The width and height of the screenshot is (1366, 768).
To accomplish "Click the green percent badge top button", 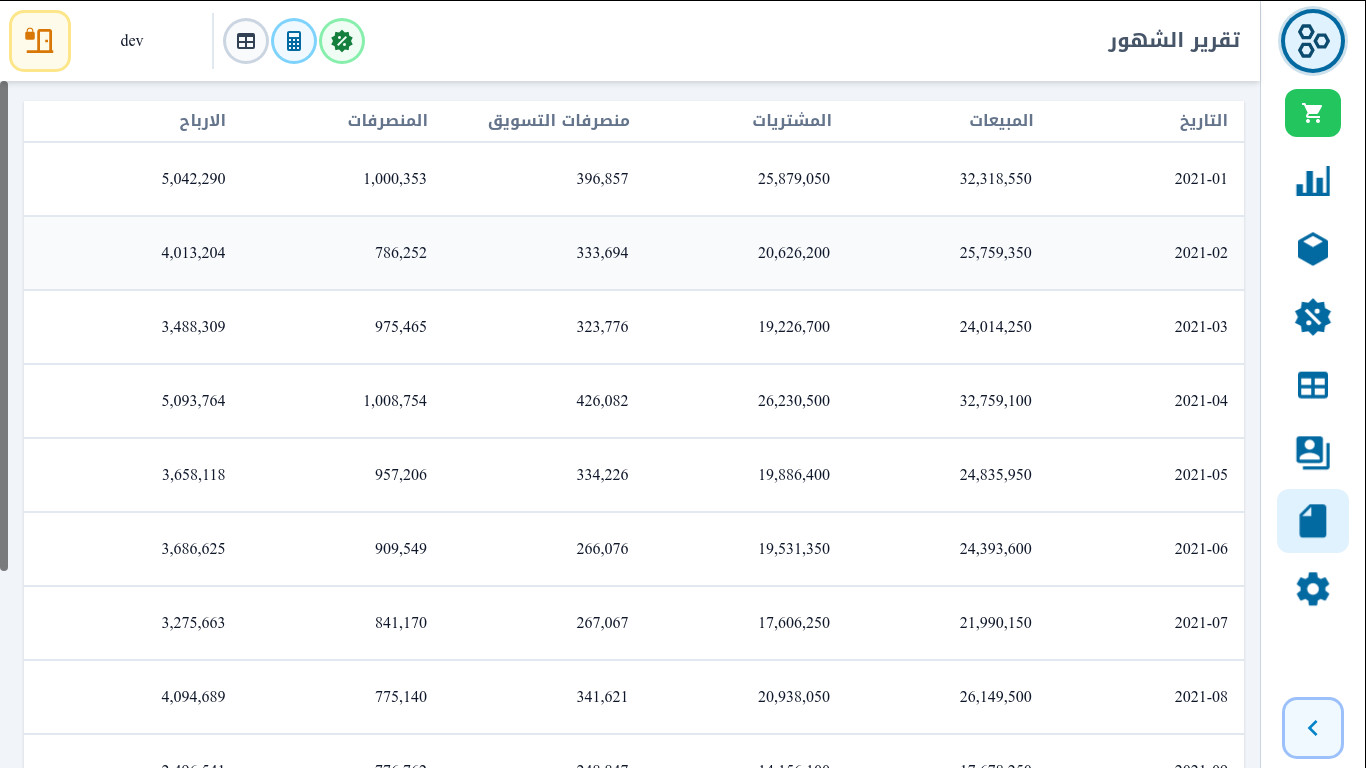I will coord(342,41).
